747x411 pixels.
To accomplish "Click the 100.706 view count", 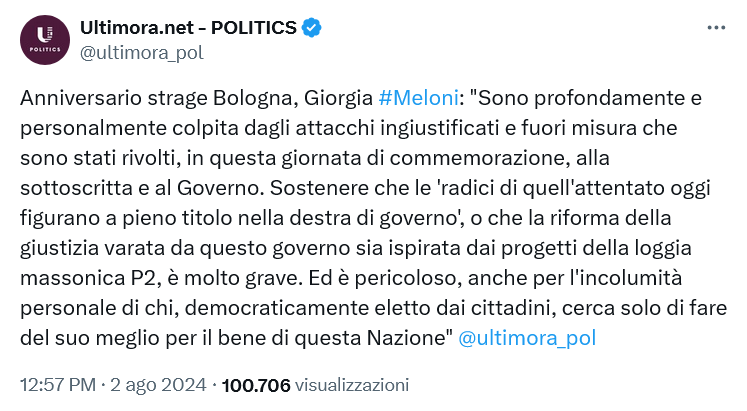I will (x=256, y=385).
